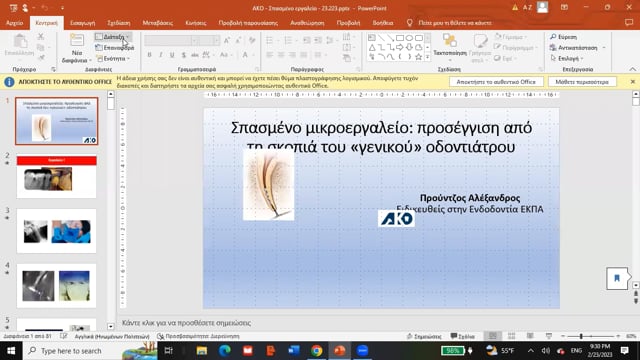Apply italic formatting with I button
The image size is (640, 360).
pos(161,55)
